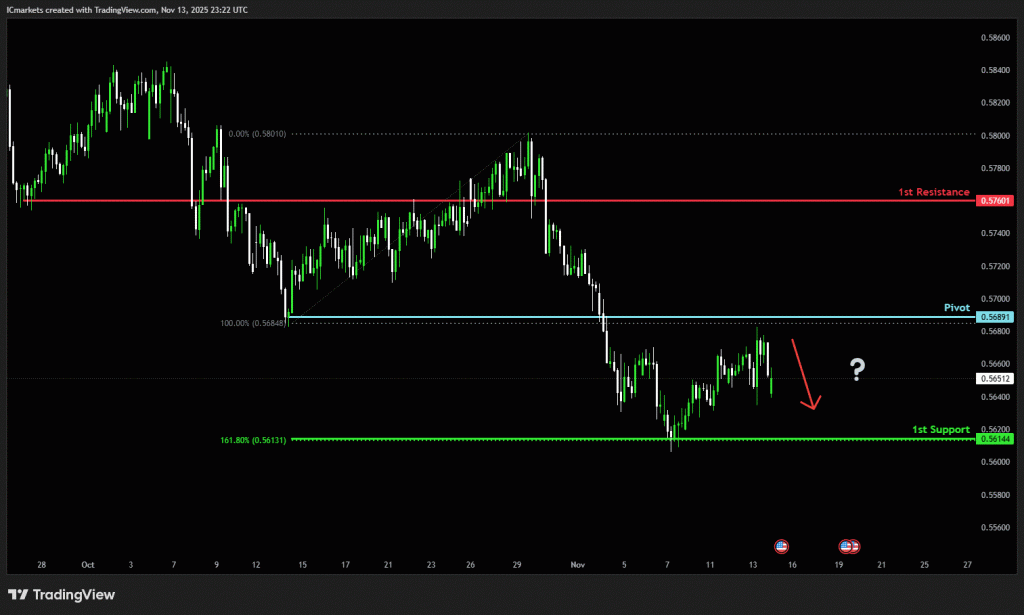Viewport: 1024px width, 615px height.
Task: Click the ICmarkets TradingView.com header text
Action: click(128, 9)
